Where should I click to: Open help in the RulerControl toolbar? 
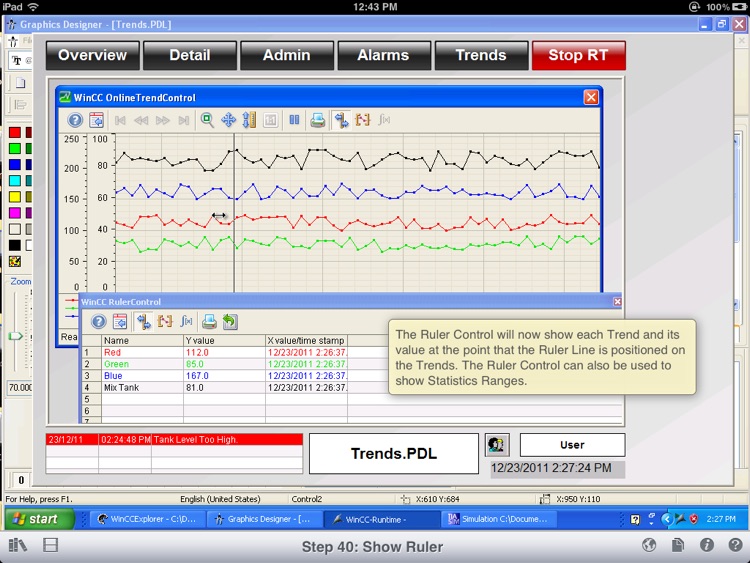(99, 321)
